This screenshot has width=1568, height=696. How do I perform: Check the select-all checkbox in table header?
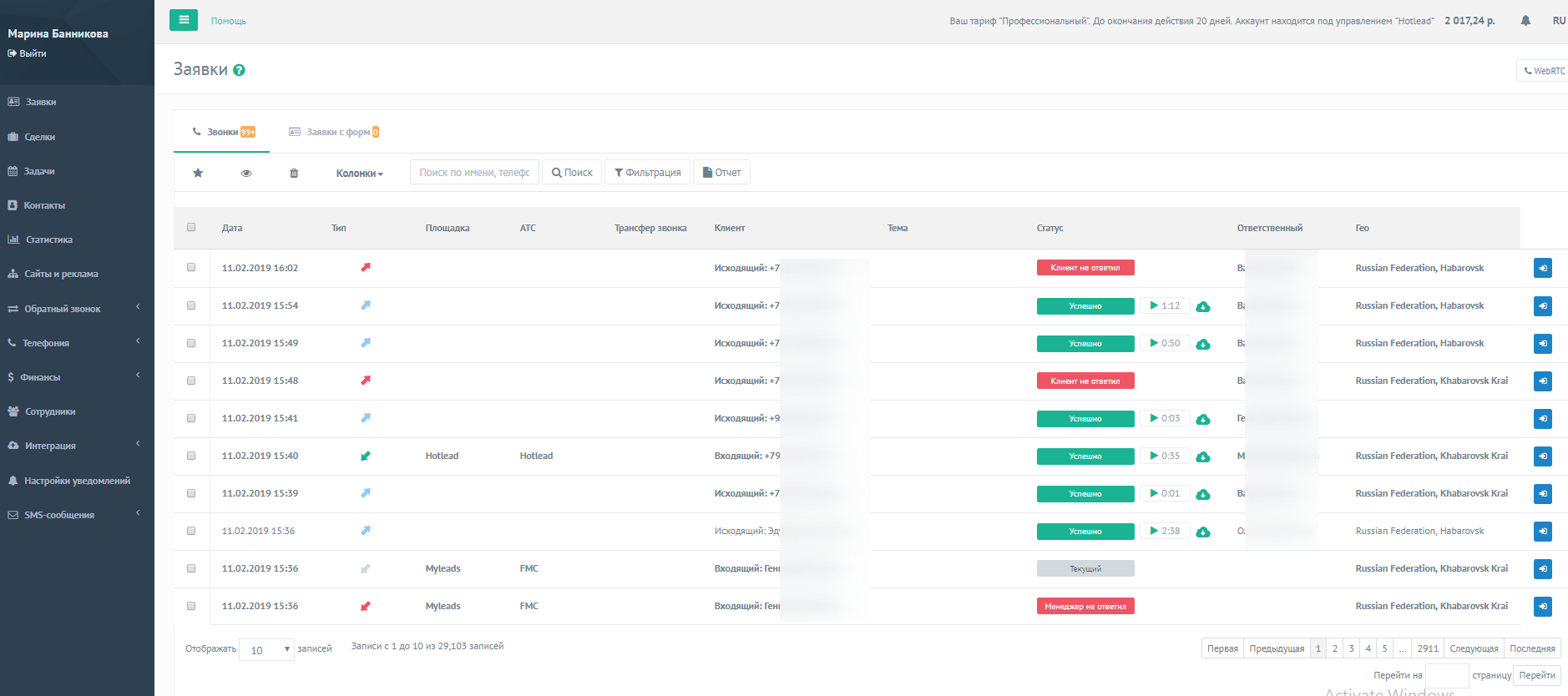click(191, 227)
